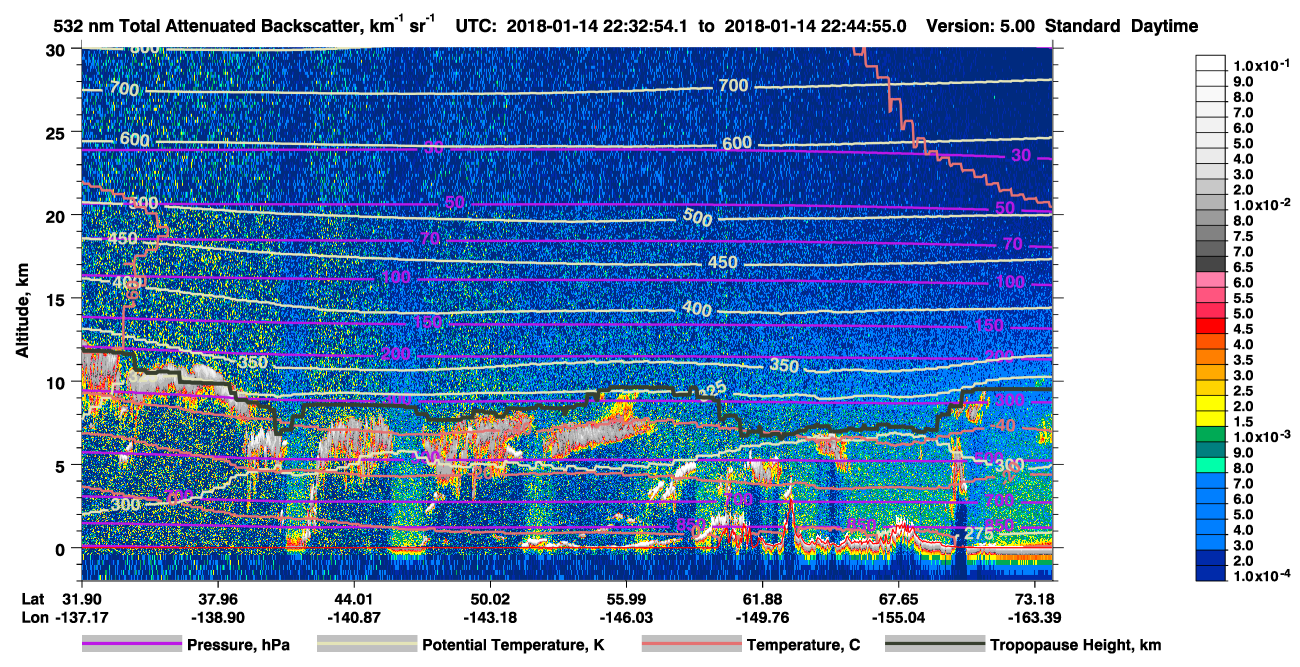This screenshot has height=667, width=1300.
Task: Click 'Temperature, C' legend label
Action: point(803,645)
